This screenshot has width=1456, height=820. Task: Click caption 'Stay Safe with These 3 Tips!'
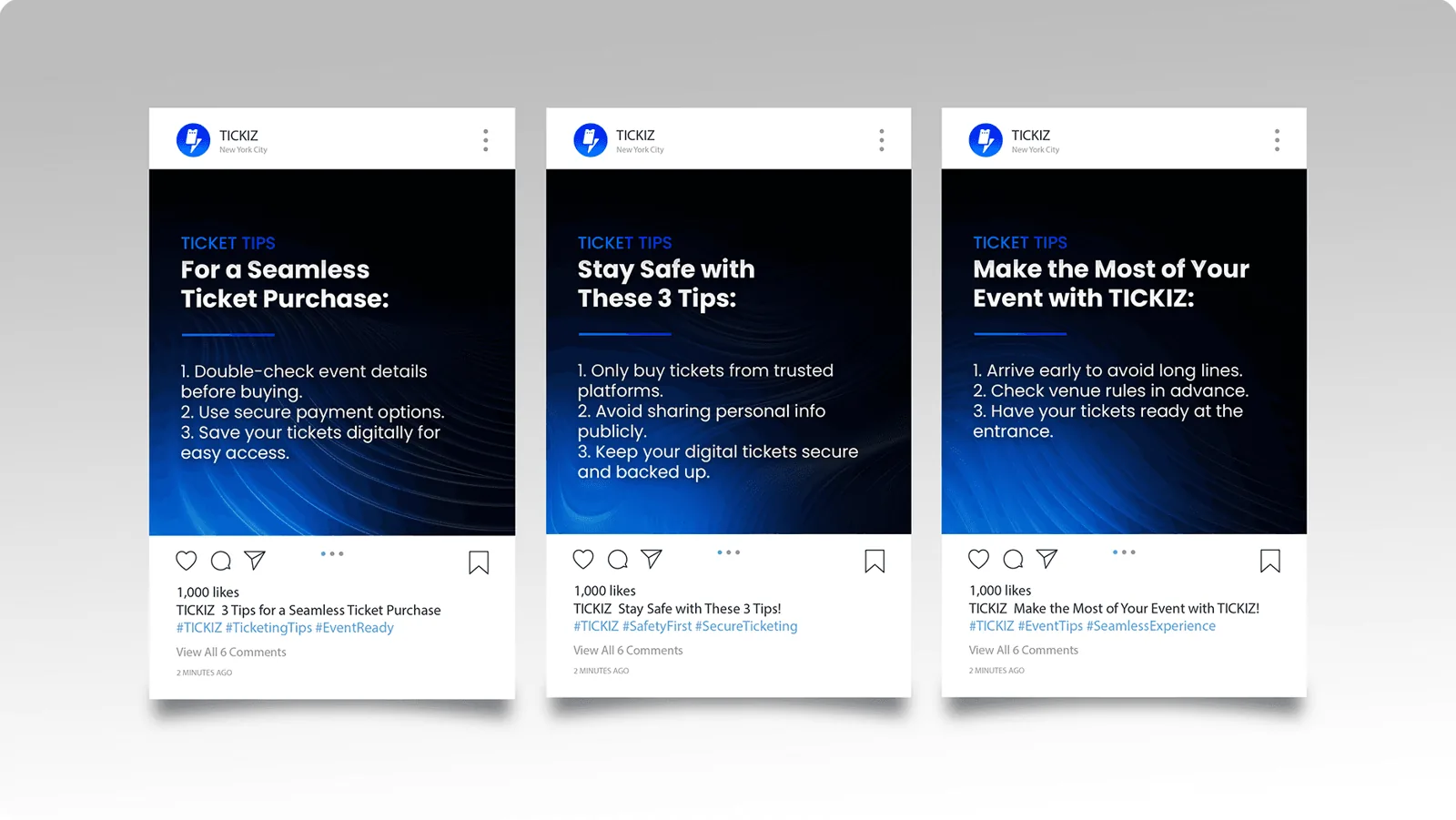[x=700, y=609]
